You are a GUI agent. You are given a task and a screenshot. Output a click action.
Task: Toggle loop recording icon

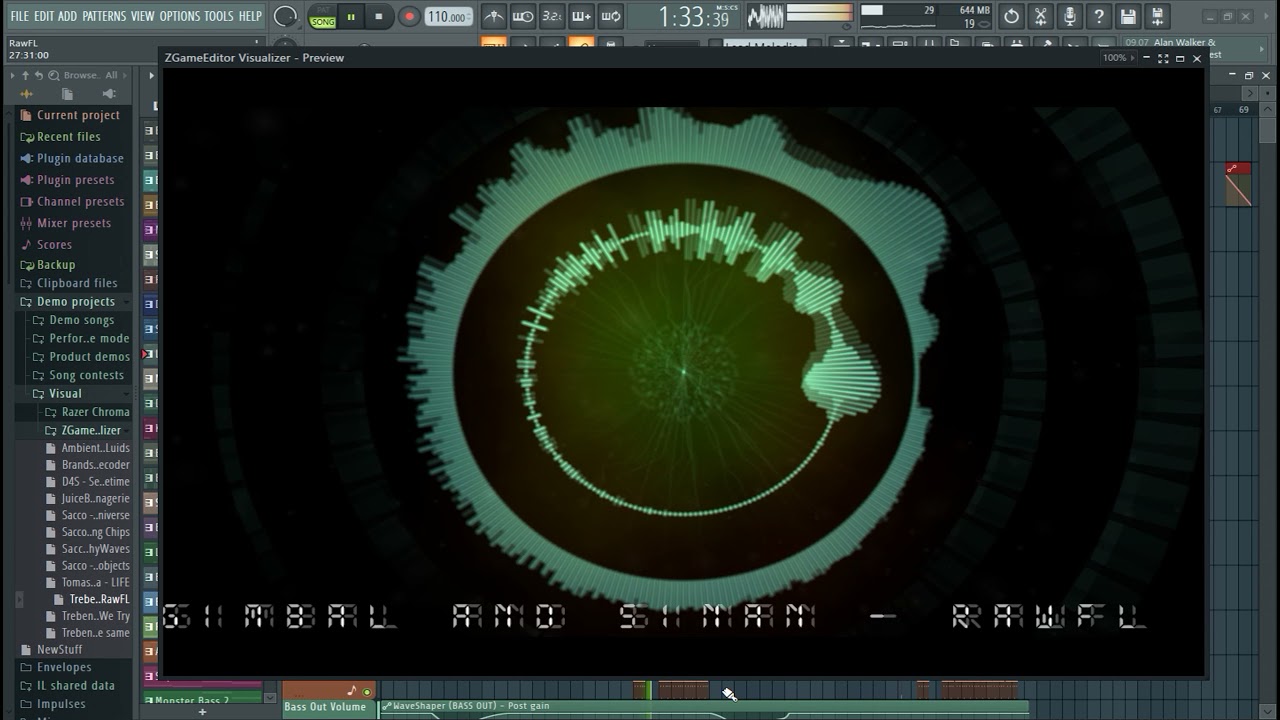click(611, 16)
